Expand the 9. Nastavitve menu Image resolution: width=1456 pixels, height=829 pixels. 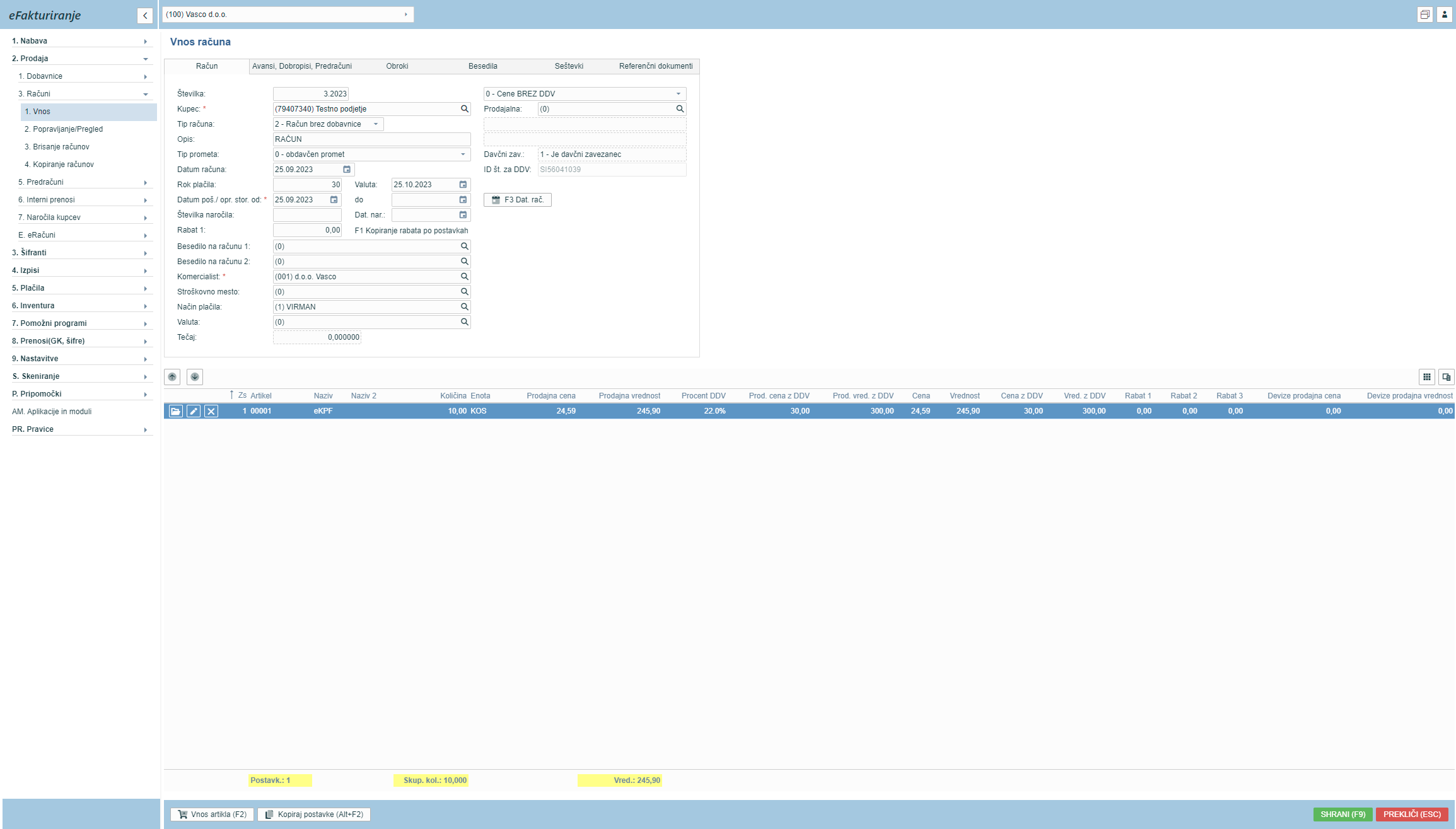[x=82, y=359]
